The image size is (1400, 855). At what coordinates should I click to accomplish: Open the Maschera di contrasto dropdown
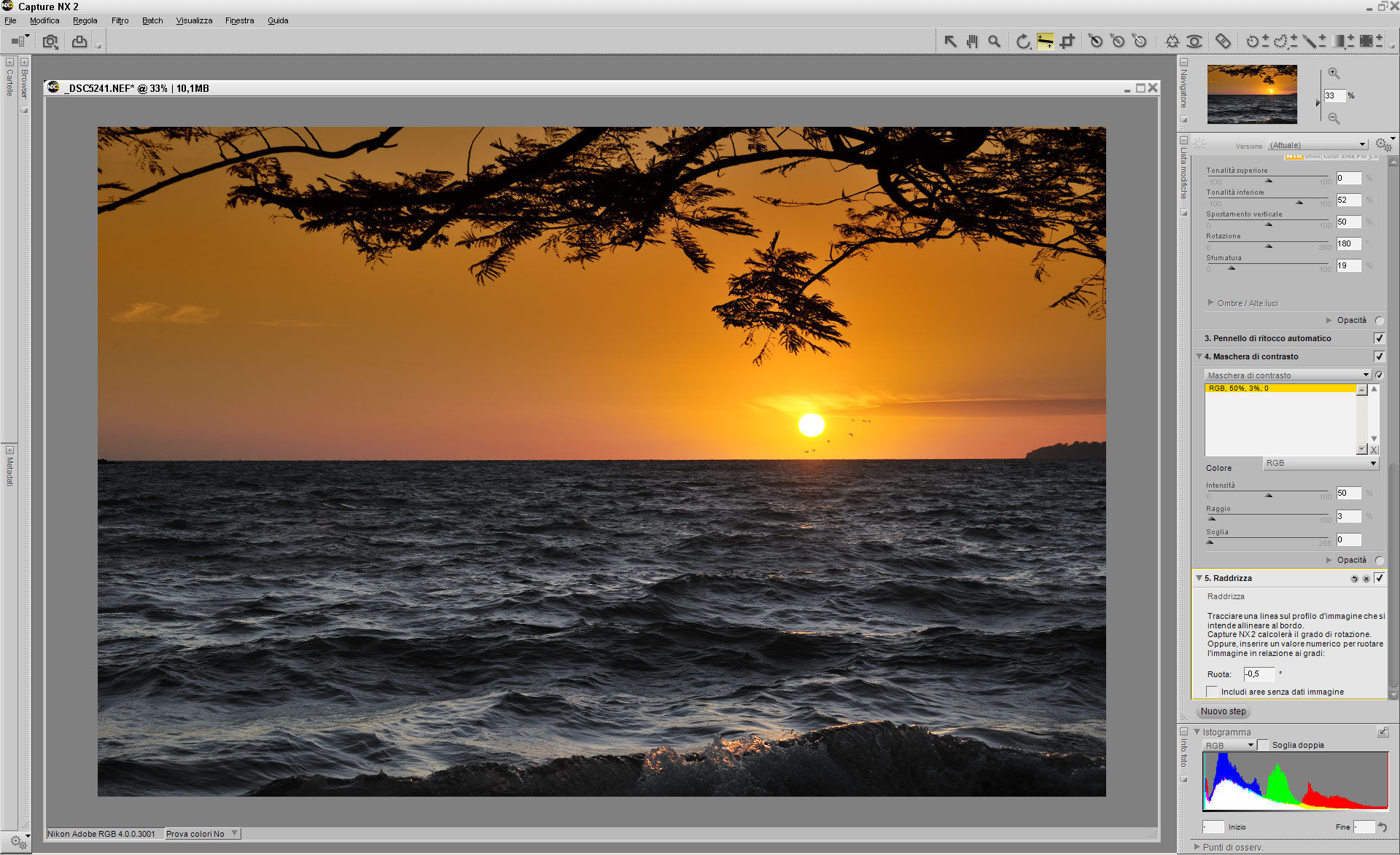click(1288, 375)
